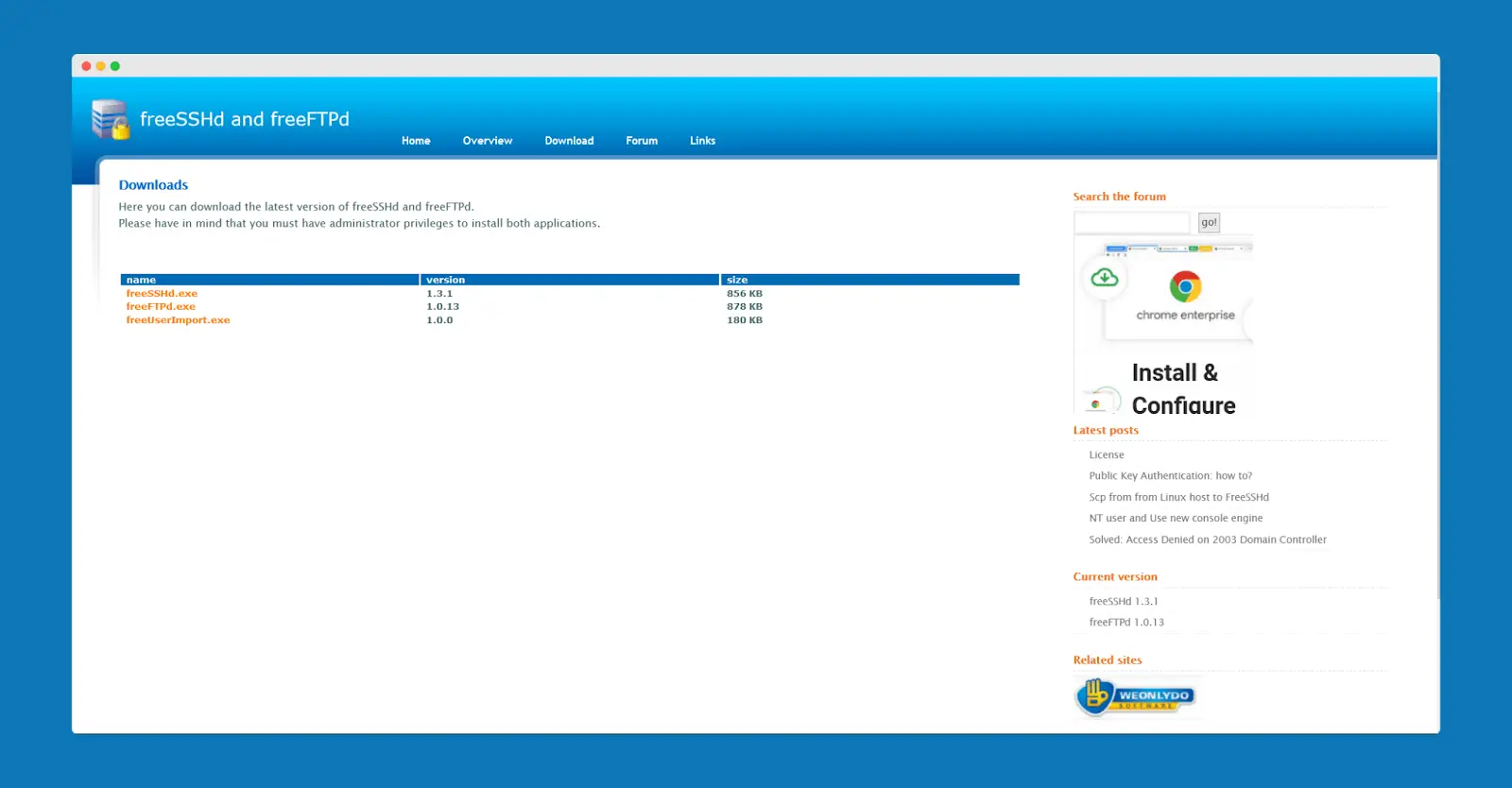1512x788 pixels.
Task: Click the chrome enterprise ad text
Action: pyautogui.click(x=1185, y=316)
